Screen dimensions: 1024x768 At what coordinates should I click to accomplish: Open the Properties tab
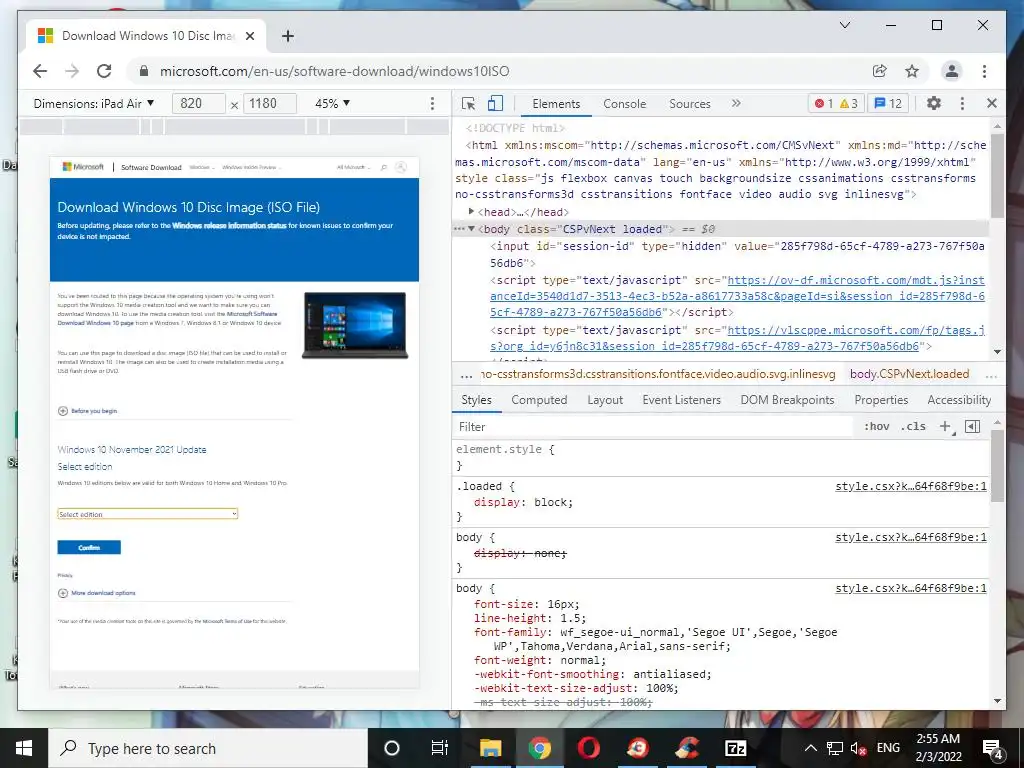click(x=881, y=400)
